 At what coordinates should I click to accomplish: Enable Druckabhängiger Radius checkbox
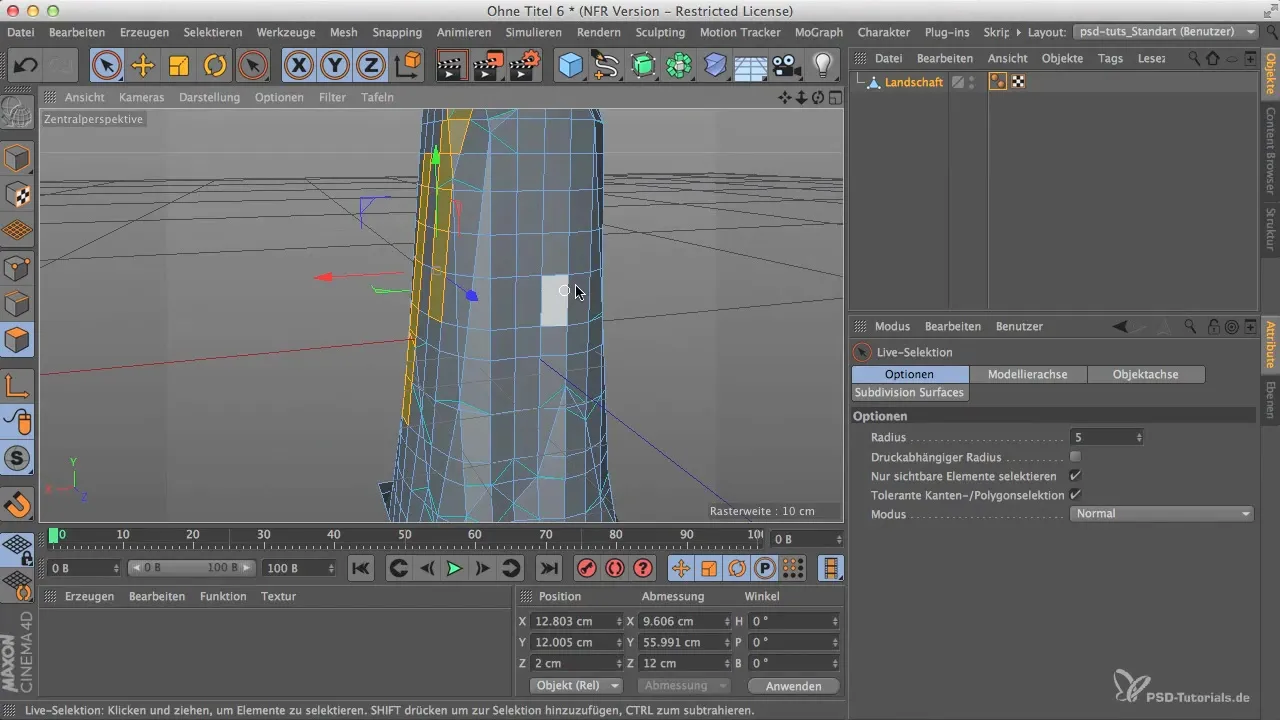1076,457
